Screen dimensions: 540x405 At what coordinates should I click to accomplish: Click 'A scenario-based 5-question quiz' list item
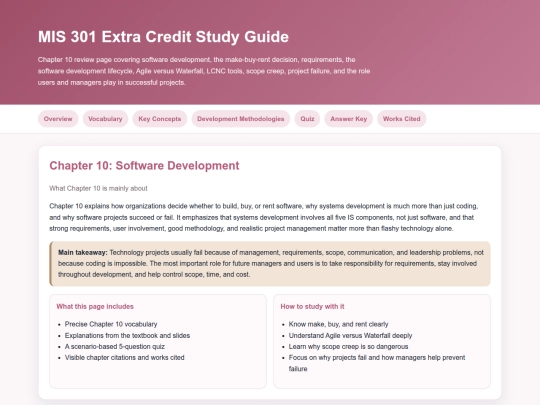(115, 346)
